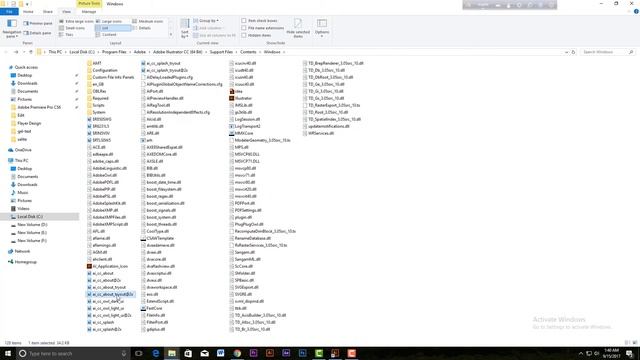This screenshot has width=640, height=360.
Task: Select Quick access in navigation pane
Action: click(26, 67)
